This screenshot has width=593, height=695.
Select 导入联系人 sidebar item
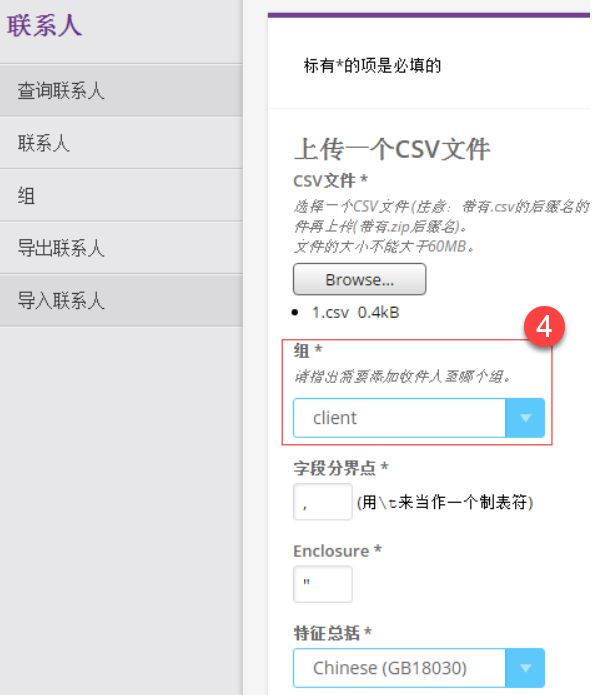(121, 300)
